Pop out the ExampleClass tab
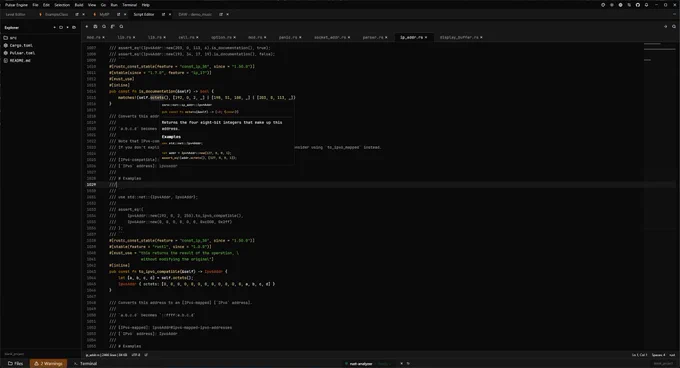The width and height of the screenshot is (680, 368). (x=77, y=14)
